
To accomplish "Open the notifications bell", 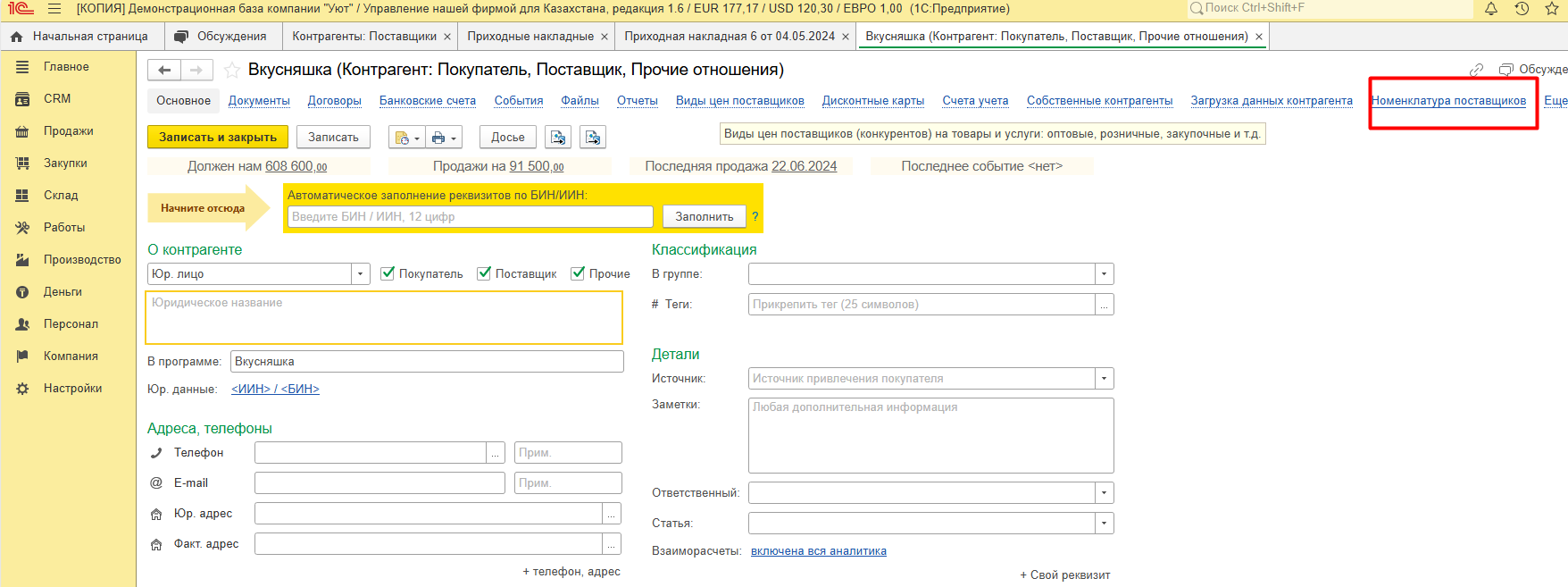I will [1491, 9].
